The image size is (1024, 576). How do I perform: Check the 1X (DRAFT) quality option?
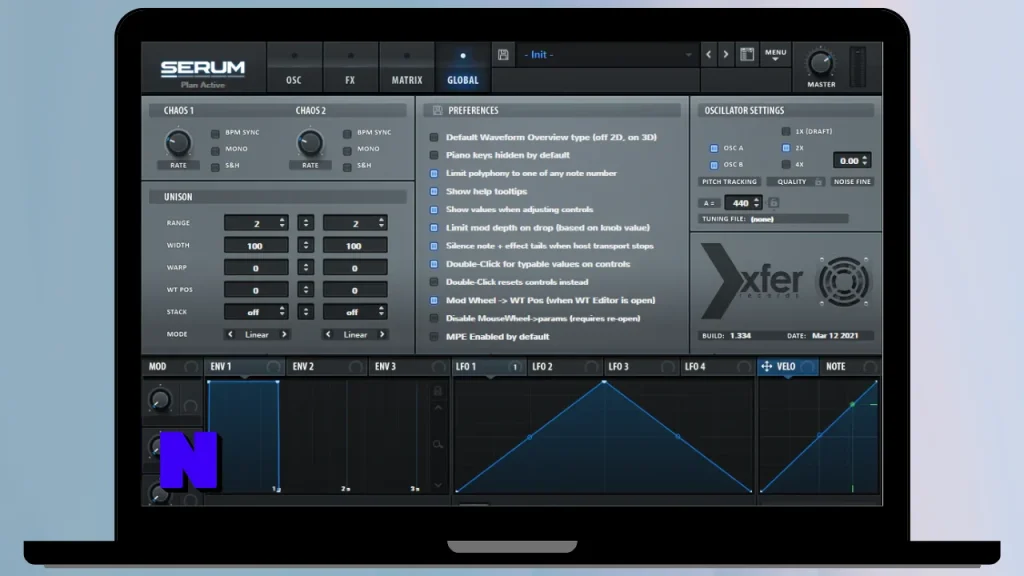(x=786, y=131)
